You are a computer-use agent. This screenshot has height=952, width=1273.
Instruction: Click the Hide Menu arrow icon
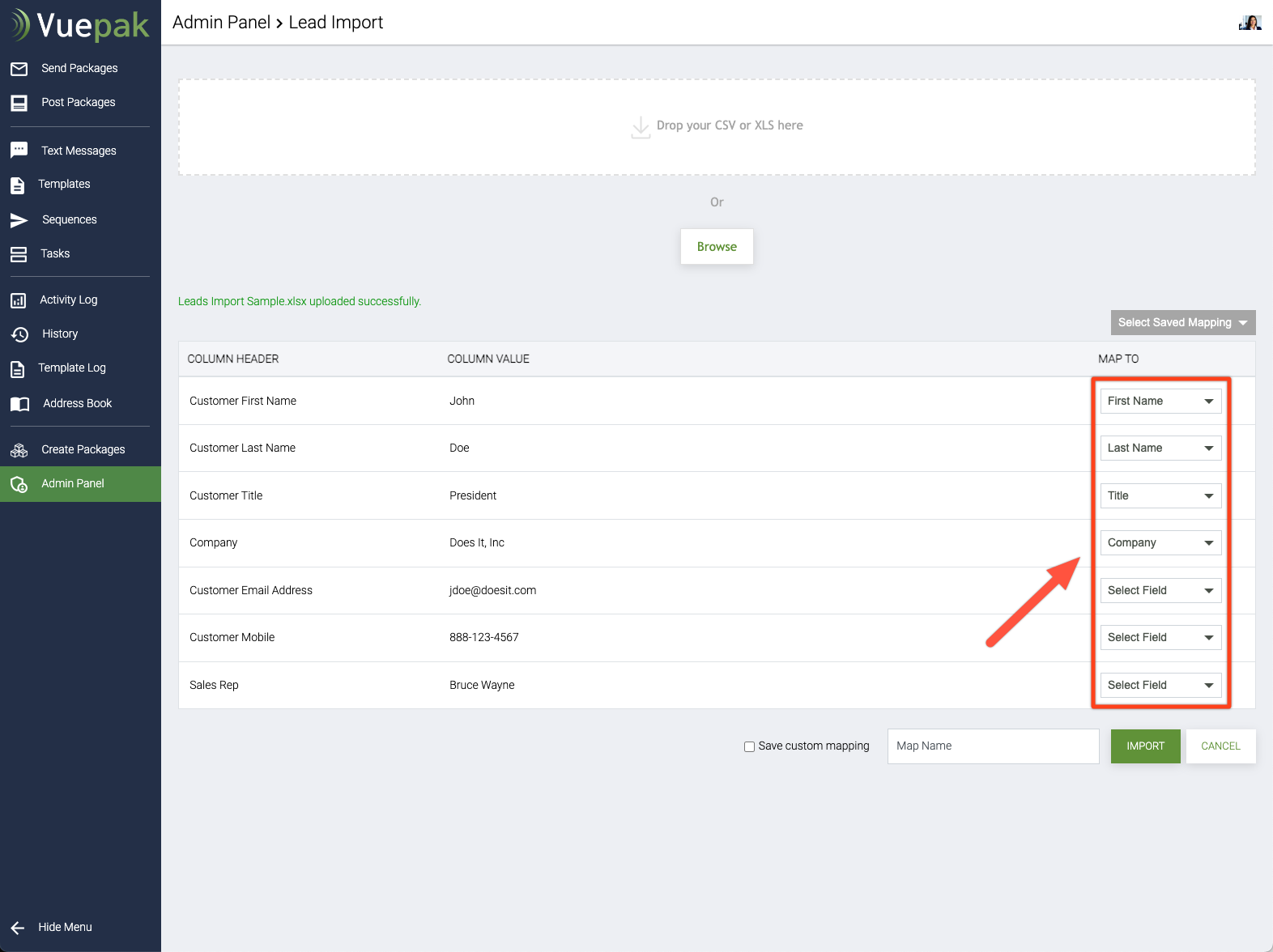pyautogui.click(x=18, y=928)
